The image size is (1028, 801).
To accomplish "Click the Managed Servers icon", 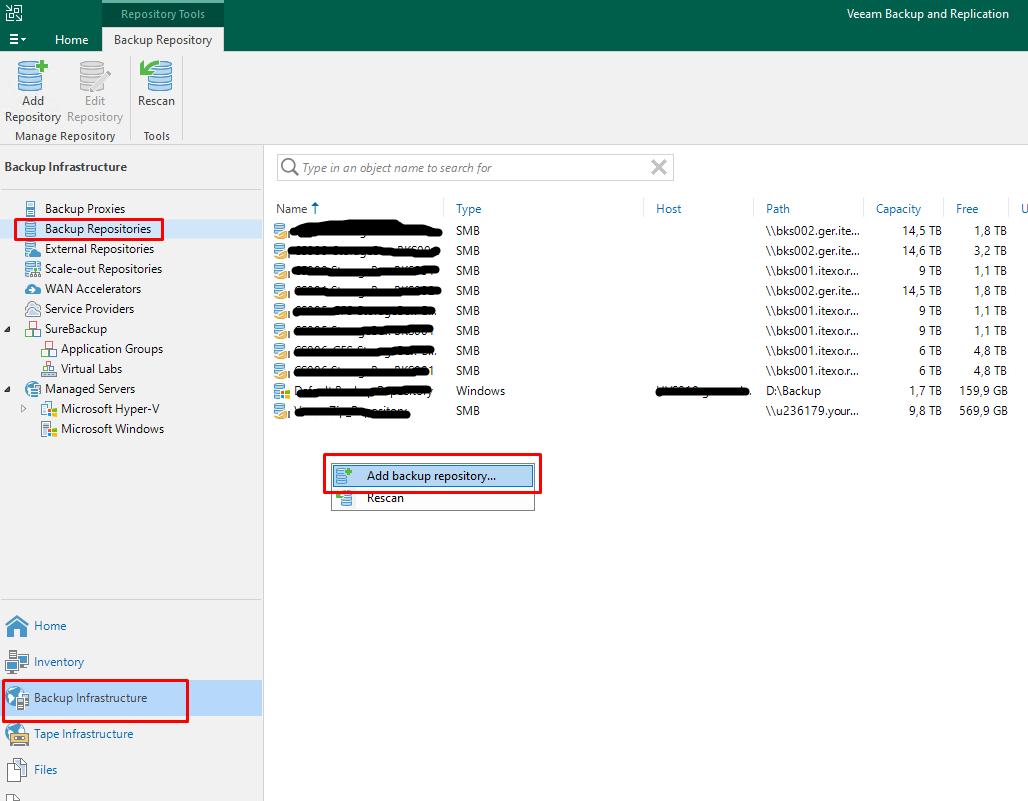I will 32,389.
